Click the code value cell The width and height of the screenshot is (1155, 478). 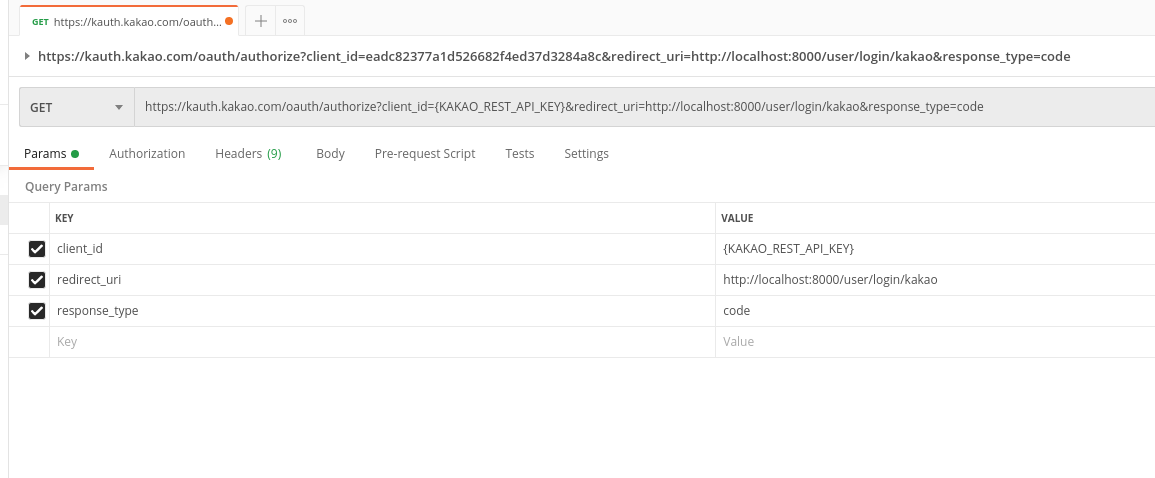[935, 311]
